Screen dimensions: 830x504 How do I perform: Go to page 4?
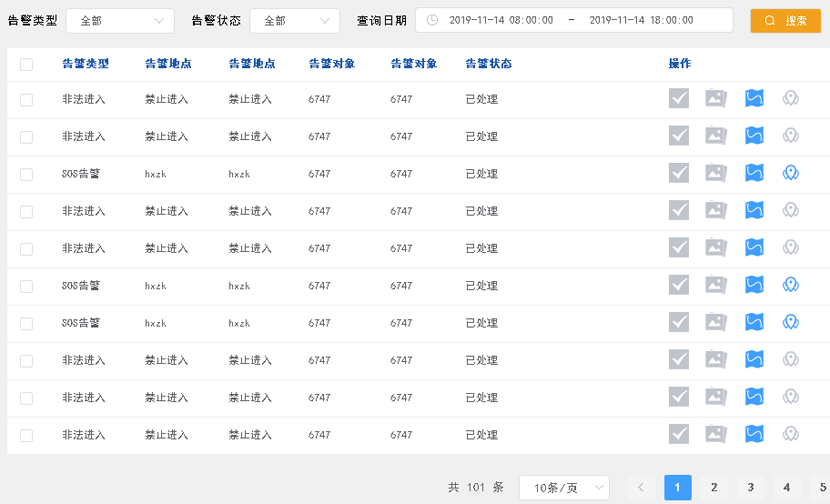pyautogui.click(x=787, y=488)
